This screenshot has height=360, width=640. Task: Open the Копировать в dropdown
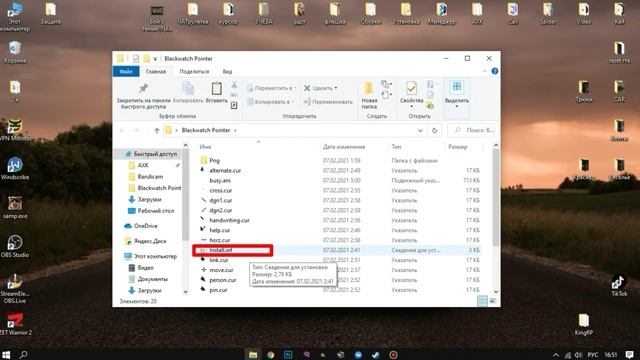[271, 102]
